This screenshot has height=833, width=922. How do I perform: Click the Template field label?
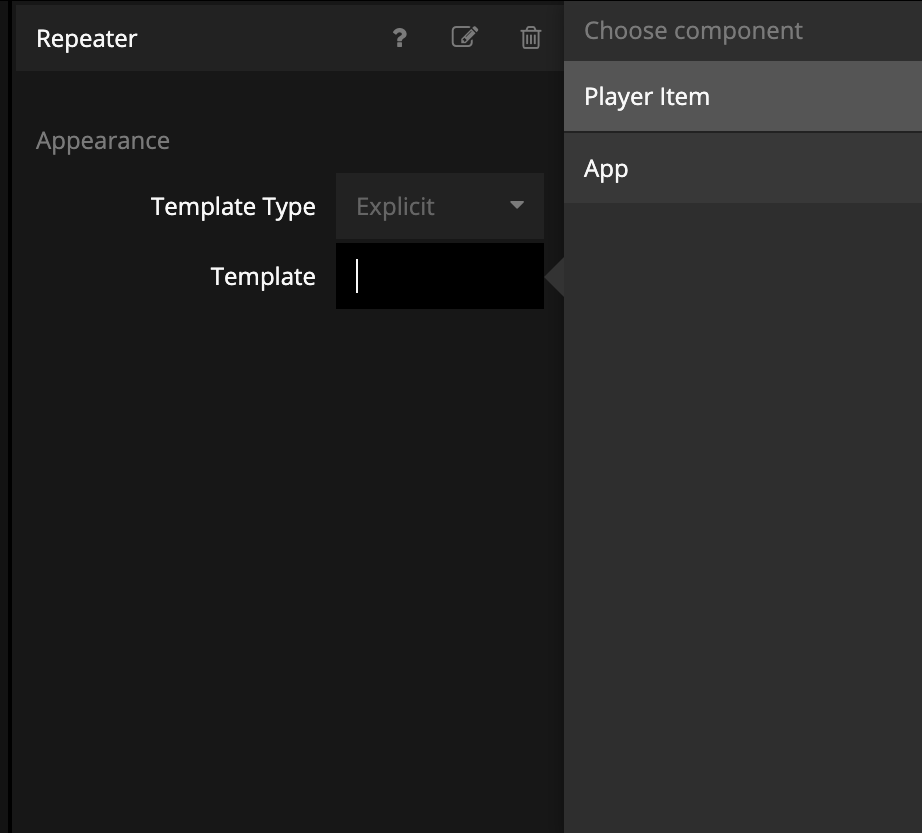pos(263,277)
